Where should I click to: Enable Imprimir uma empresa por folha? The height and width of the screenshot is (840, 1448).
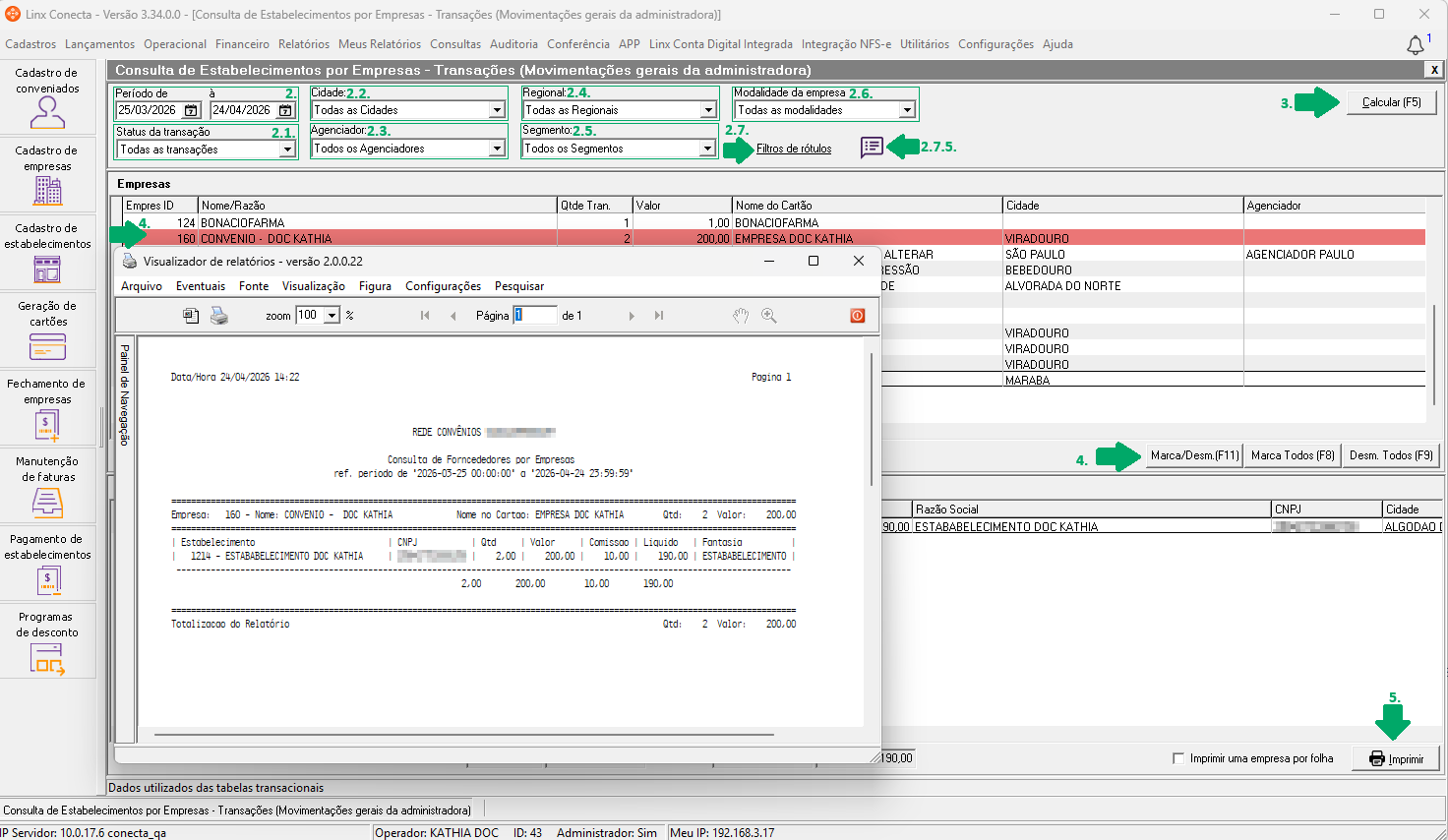(1178, 758)
